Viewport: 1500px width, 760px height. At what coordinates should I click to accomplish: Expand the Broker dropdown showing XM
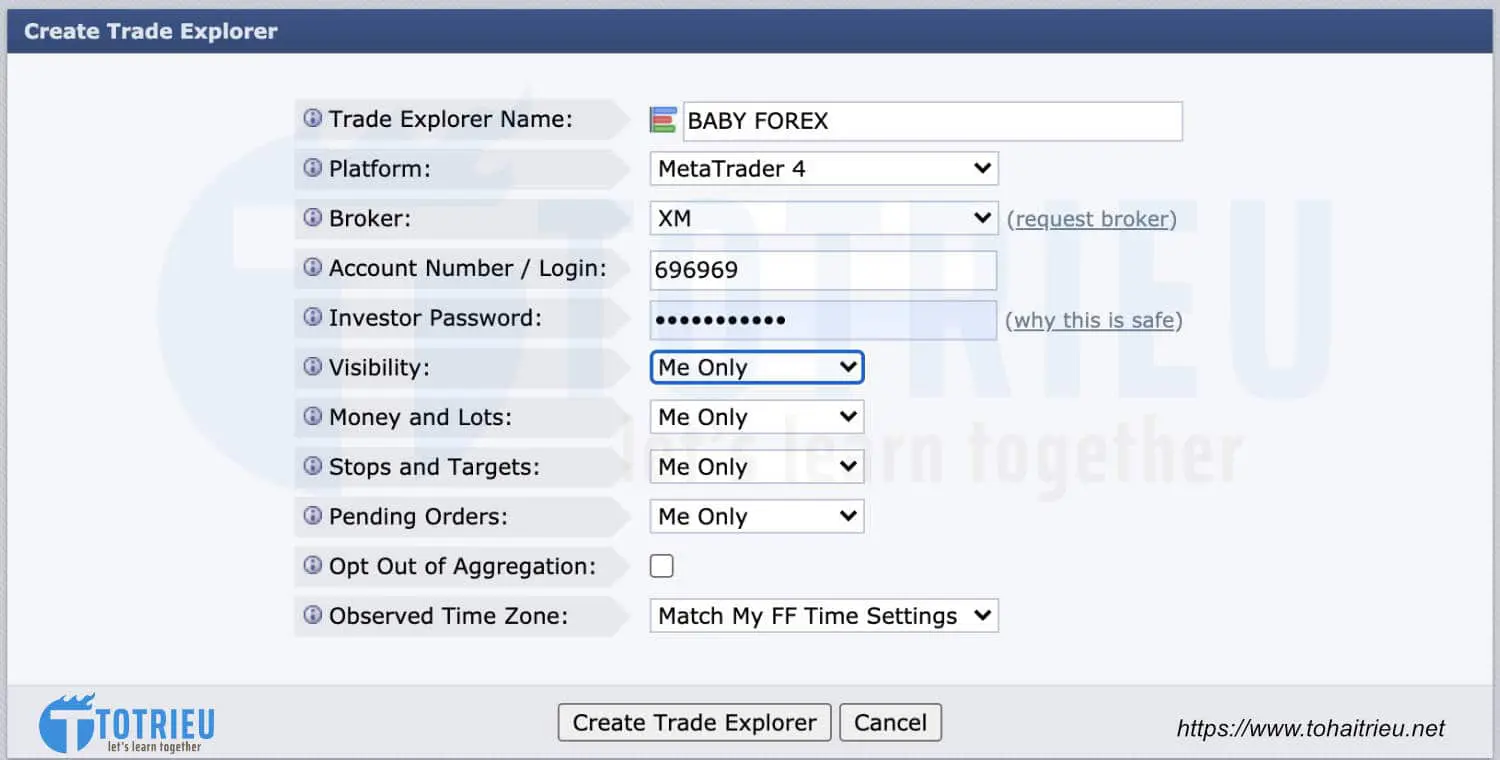[x=823, y=218]
